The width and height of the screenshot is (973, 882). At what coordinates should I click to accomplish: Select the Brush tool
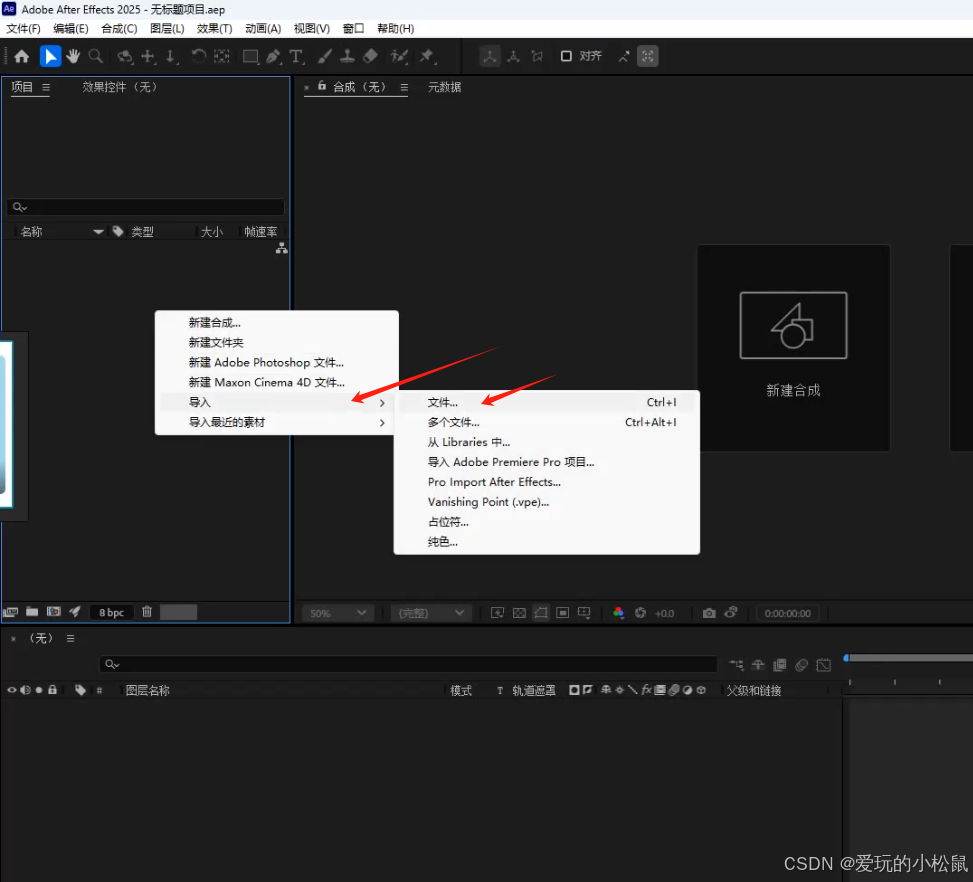click(x=325, y=56)
